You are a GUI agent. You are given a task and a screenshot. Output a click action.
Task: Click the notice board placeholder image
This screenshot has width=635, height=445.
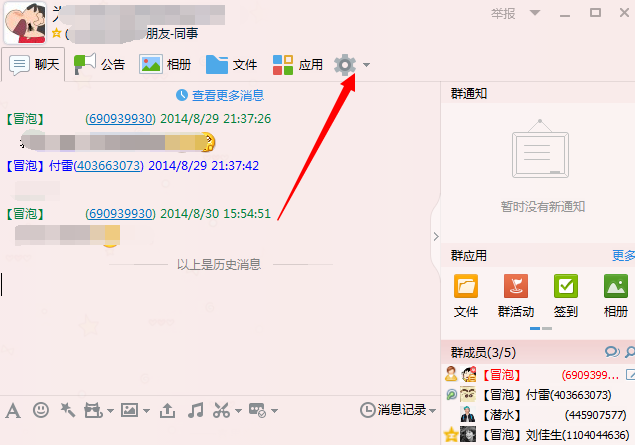[540, 149]
